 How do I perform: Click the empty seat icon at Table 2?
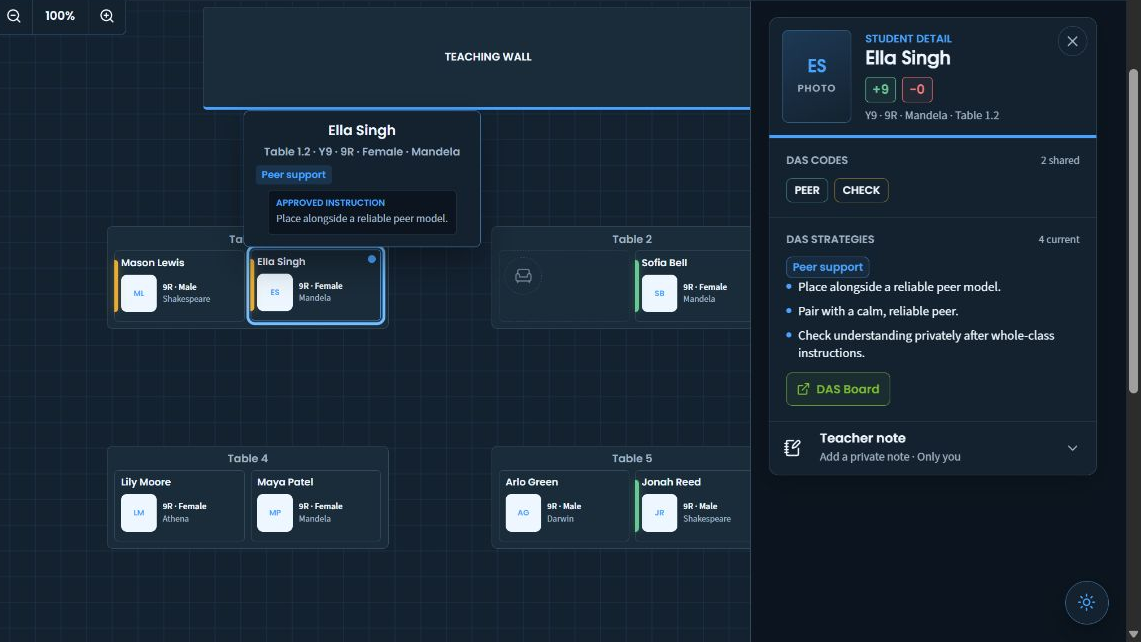[523, 276]
